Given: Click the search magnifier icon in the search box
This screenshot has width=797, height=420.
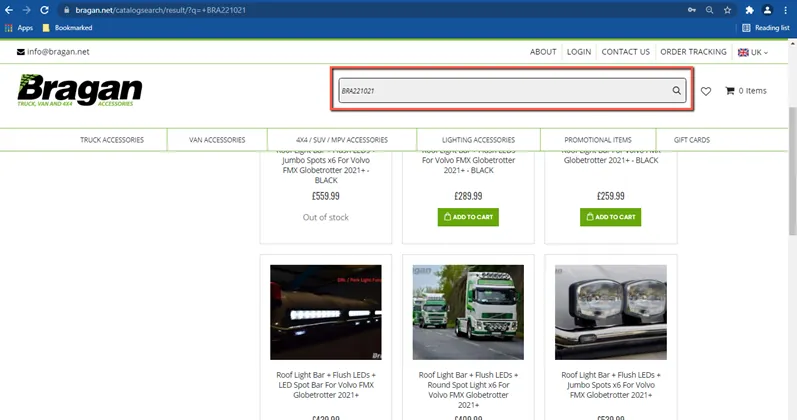Looking at the screenshot, I should point(677,91).
